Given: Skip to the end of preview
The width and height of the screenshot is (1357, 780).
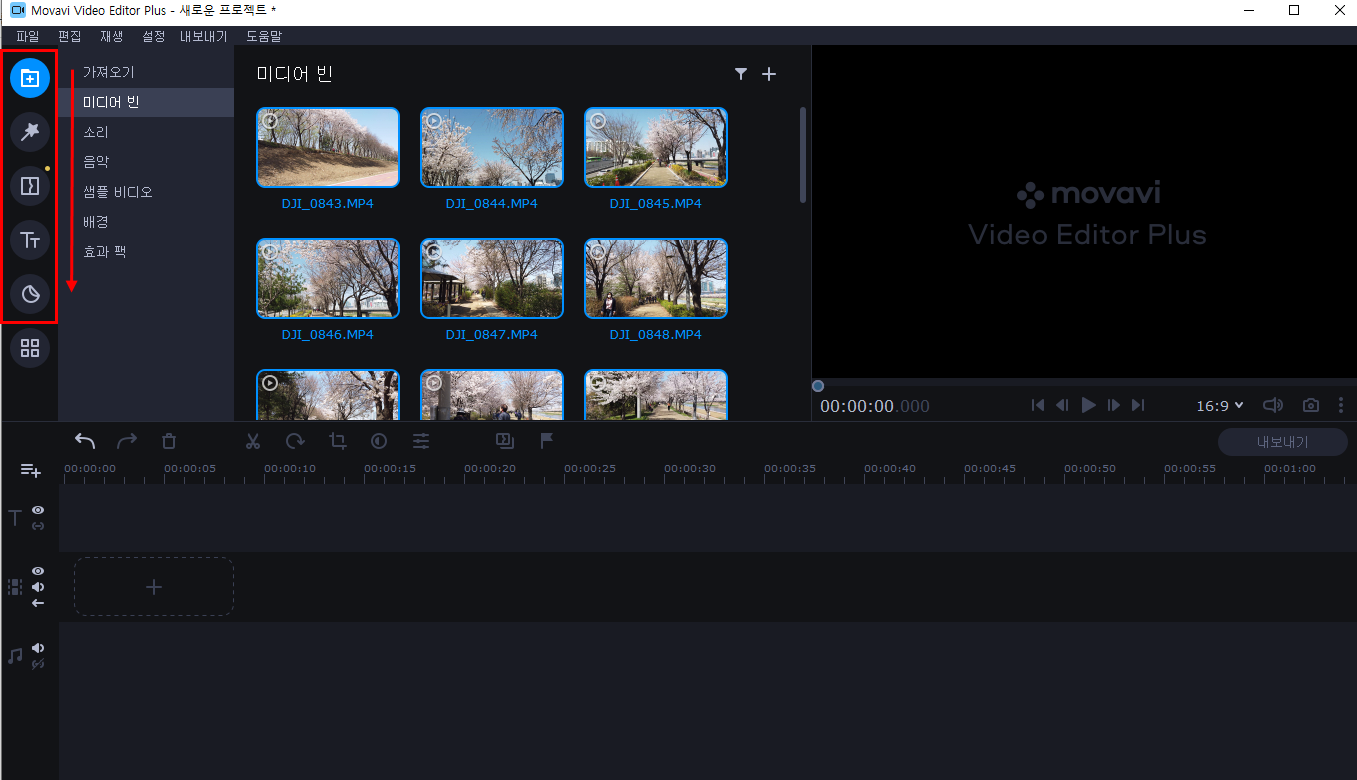Looking at the screenshot, I should [1138, 405].
